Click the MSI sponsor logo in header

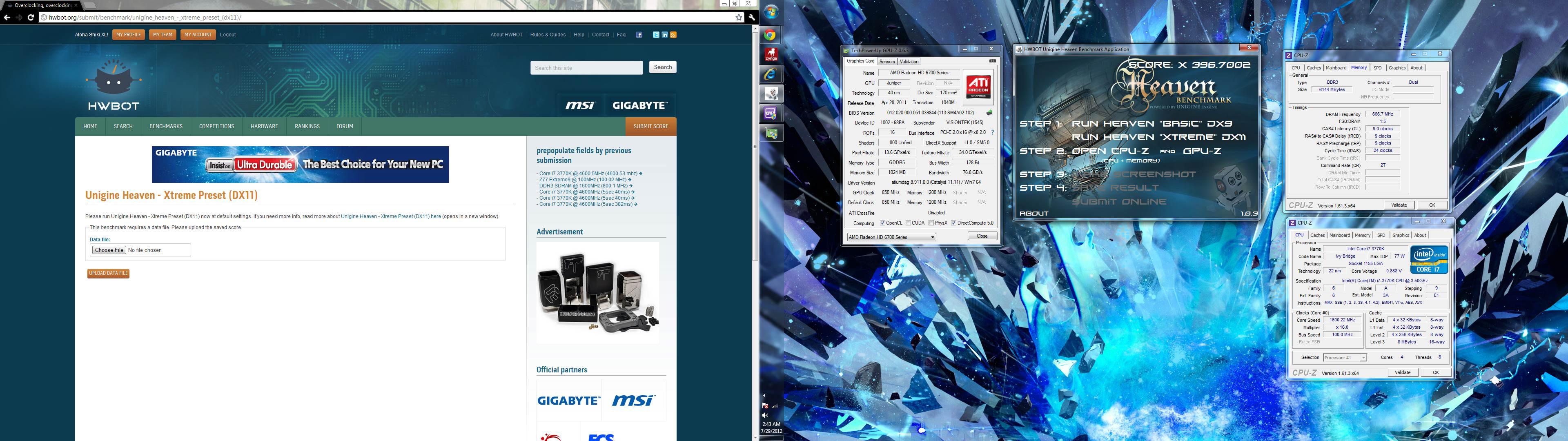pos(580,105)
